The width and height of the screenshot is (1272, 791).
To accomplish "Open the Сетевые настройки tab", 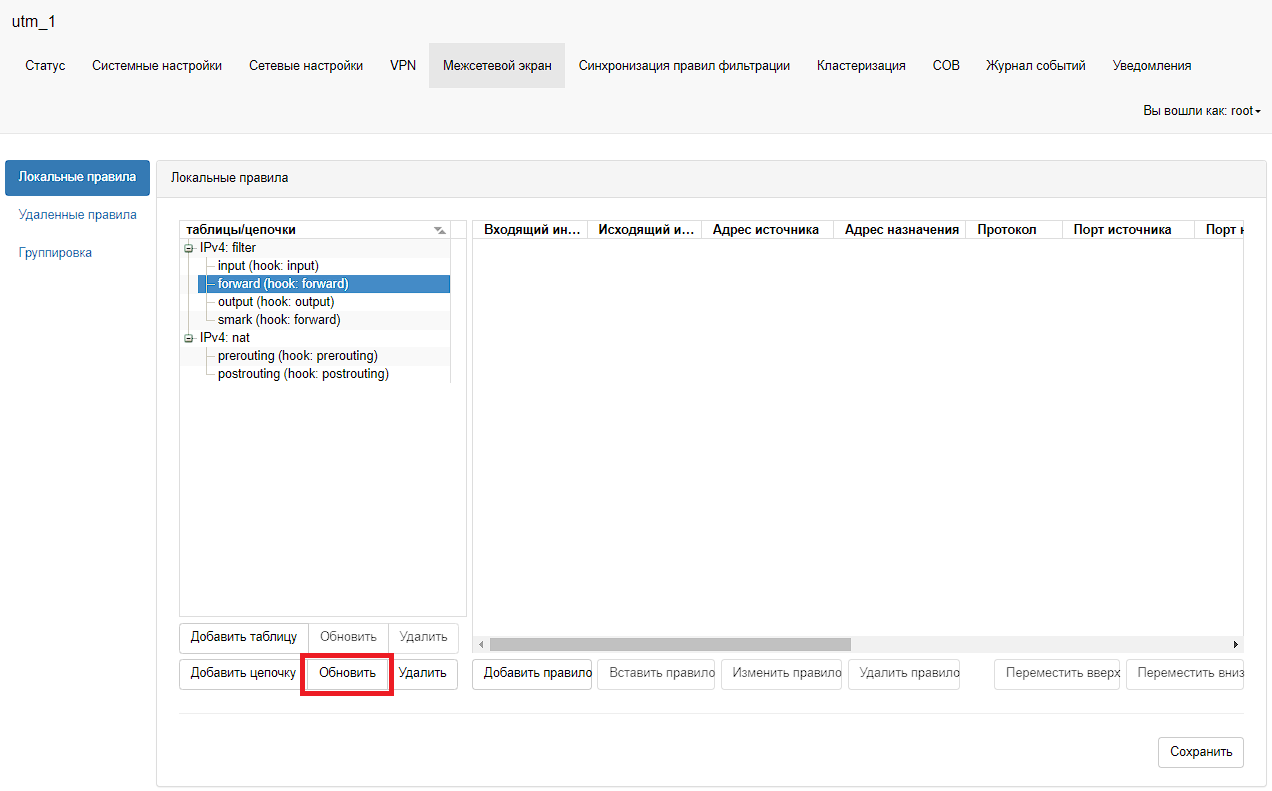I will click(306, 66).
